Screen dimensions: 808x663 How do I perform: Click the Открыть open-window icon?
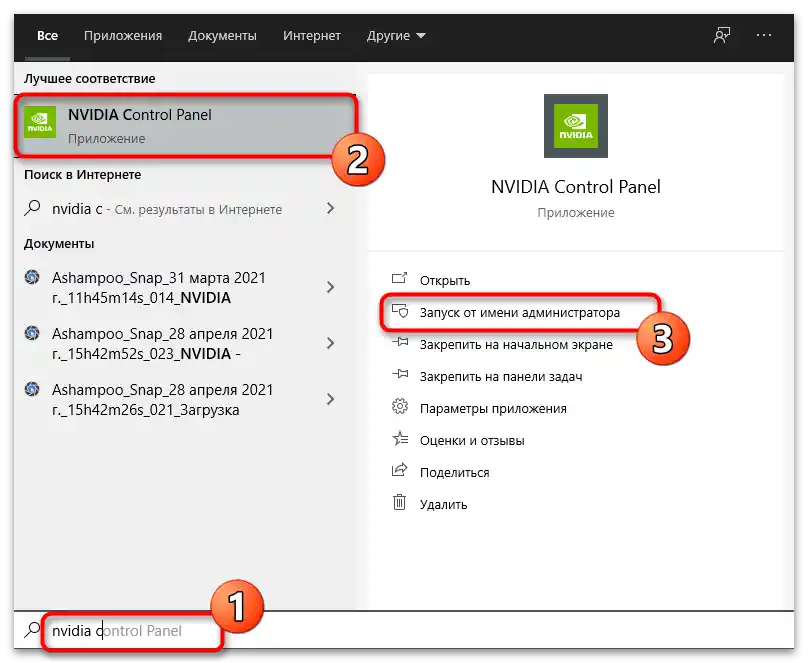pyautogui.click(x=399, y=279)
